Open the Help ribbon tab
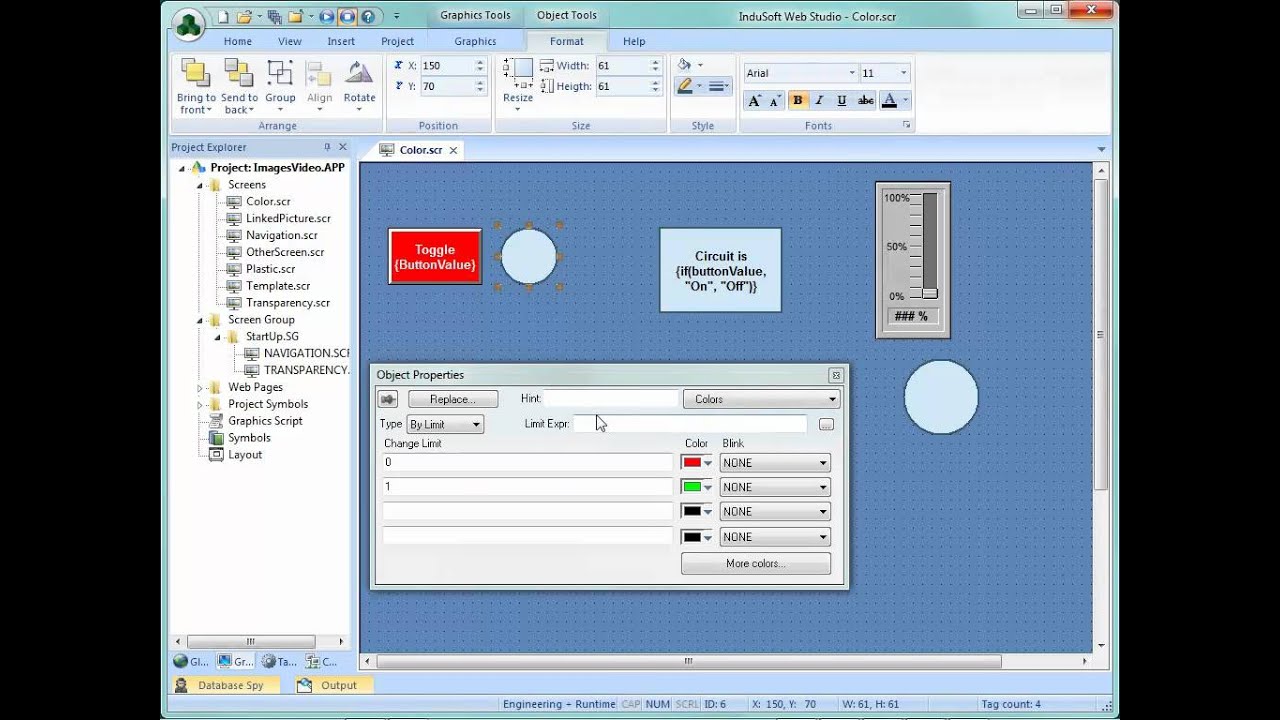The width and height of the screenshot is (1280, 720). [x=634, y=41]
